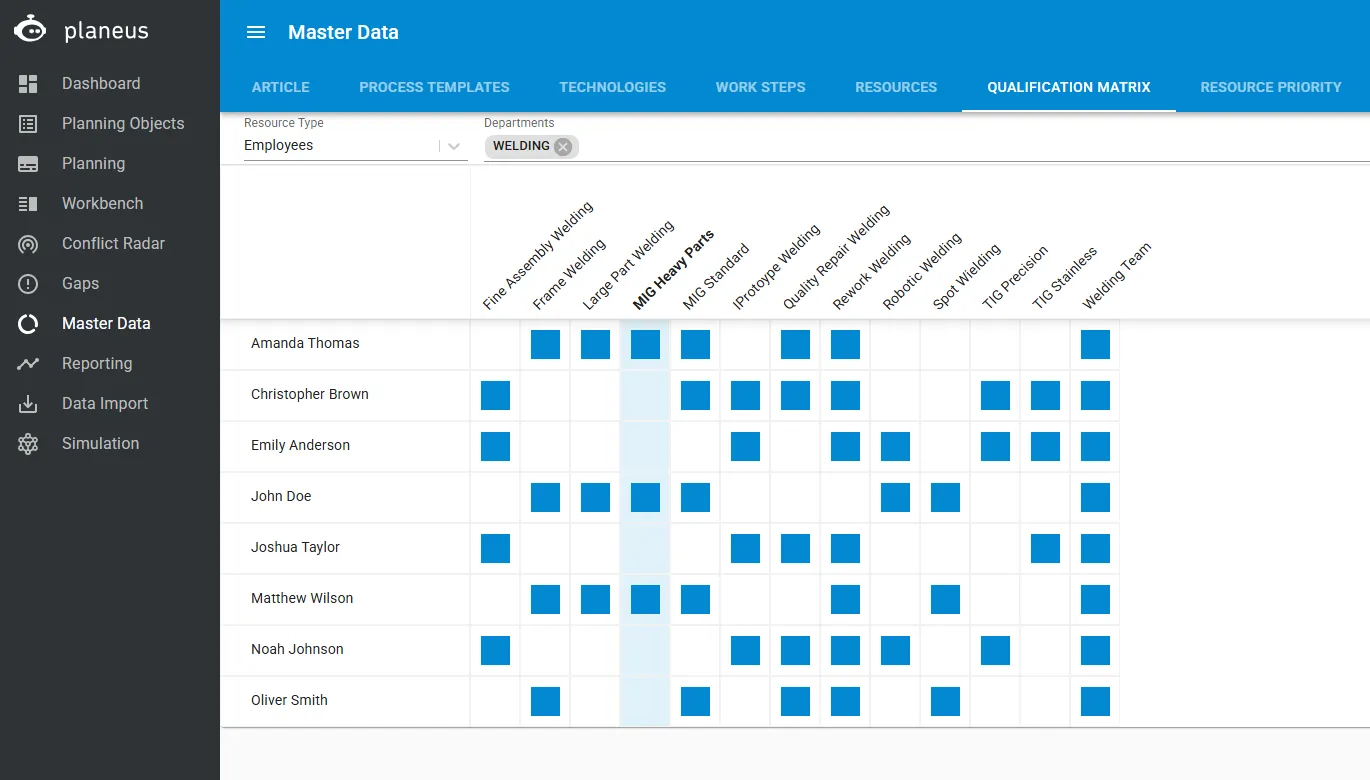Click the Master Data ring icon
1370x780 pixels.
[28, 324]
